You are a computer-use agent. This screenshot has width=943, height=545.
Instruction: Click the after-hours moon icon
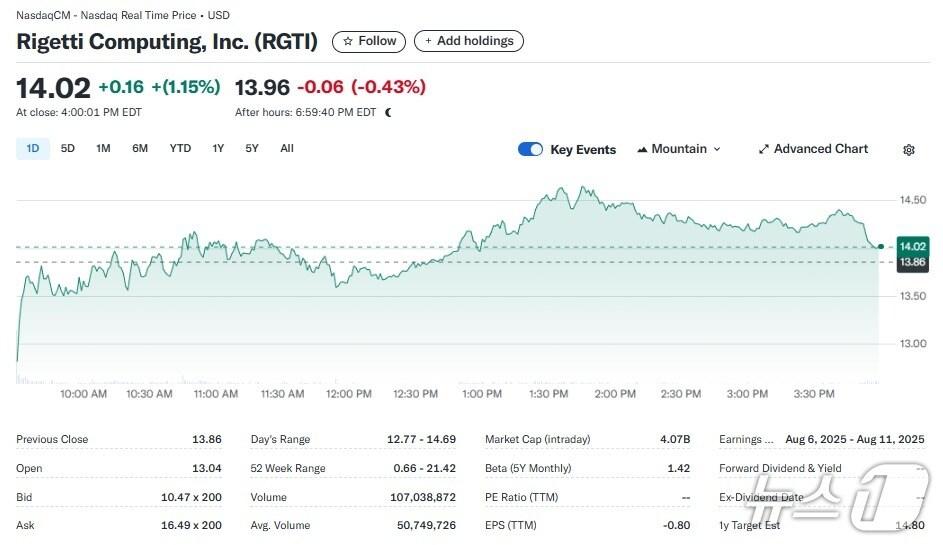[x=388, y=113]
